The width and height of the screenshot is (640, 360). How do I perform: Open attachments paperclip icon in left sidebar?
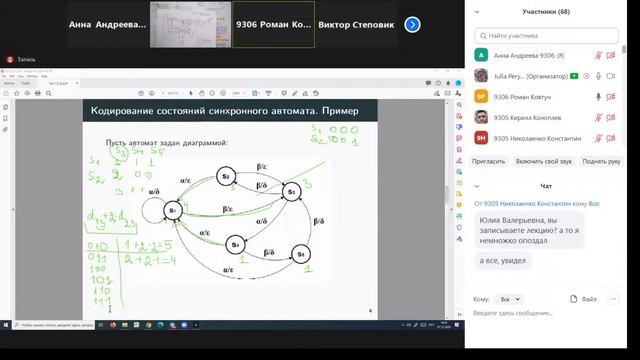pyautogui.click(x=6, y=129)
